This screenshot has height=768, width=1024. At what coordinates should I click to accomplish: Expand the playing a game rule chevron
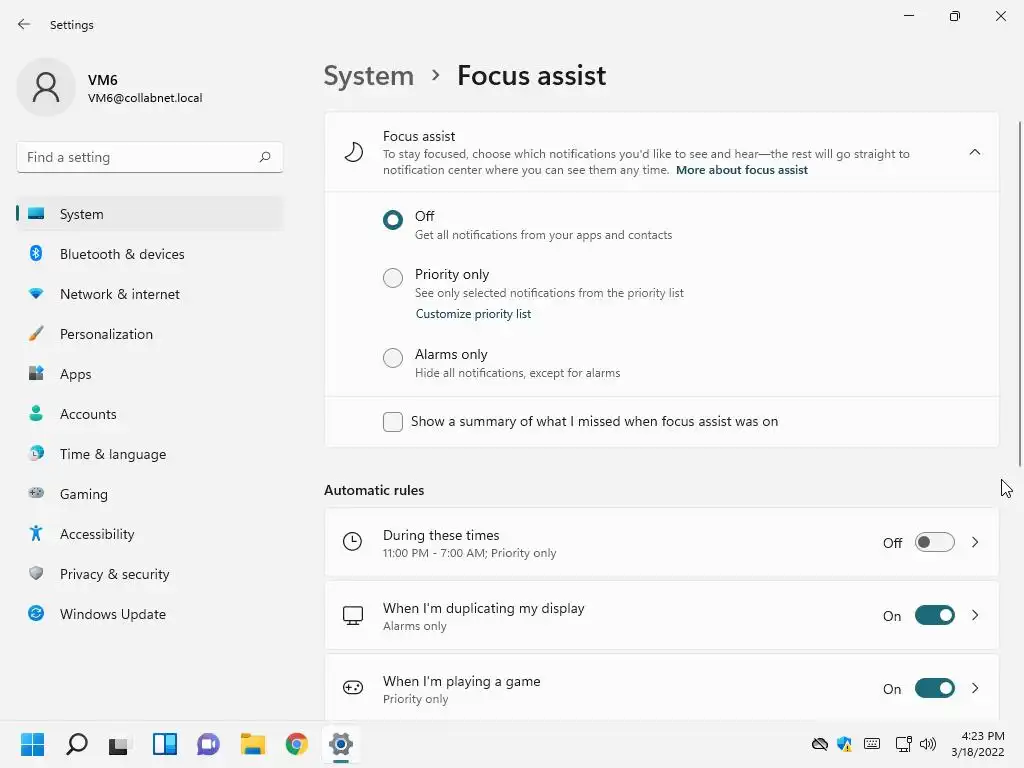pyautogui.click(x=975, y=688)
